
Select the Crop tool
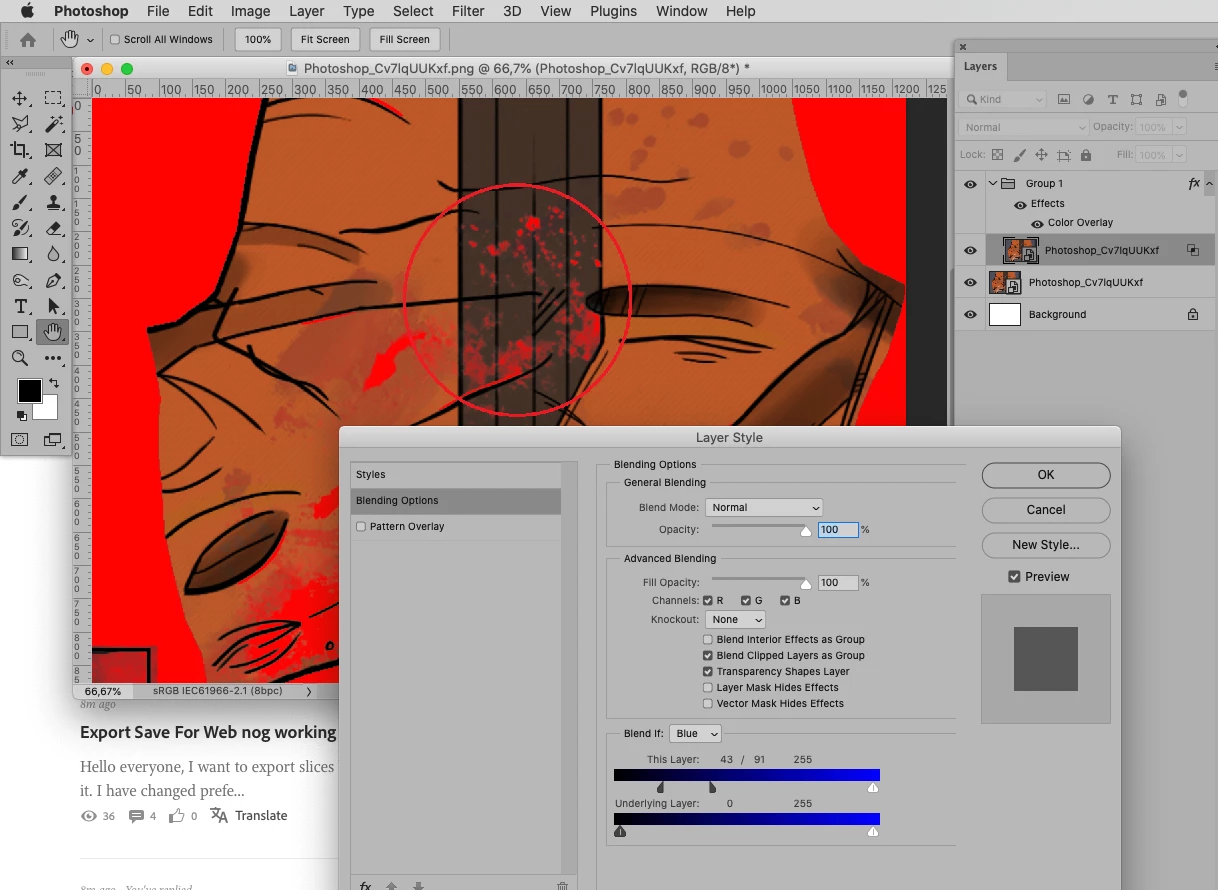point(20,150)
